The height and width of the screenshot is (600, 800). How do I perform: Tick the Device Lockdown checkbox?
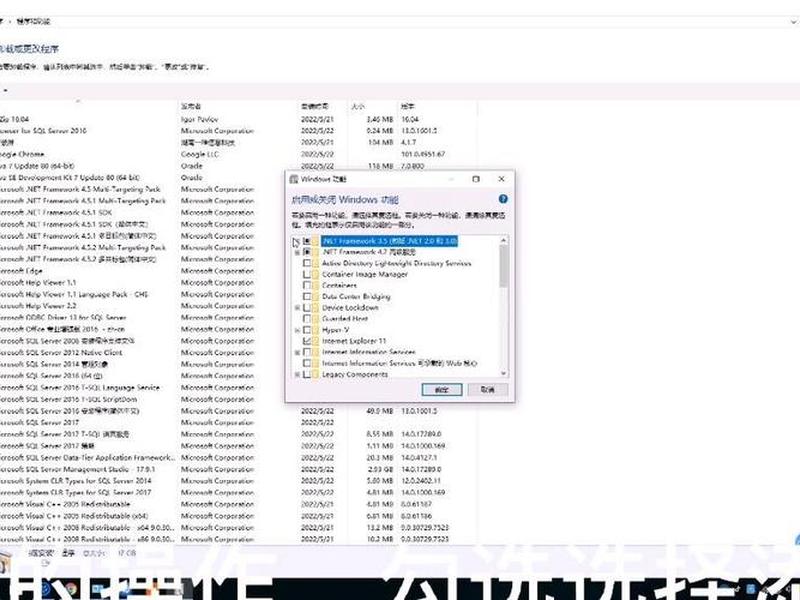307,308
